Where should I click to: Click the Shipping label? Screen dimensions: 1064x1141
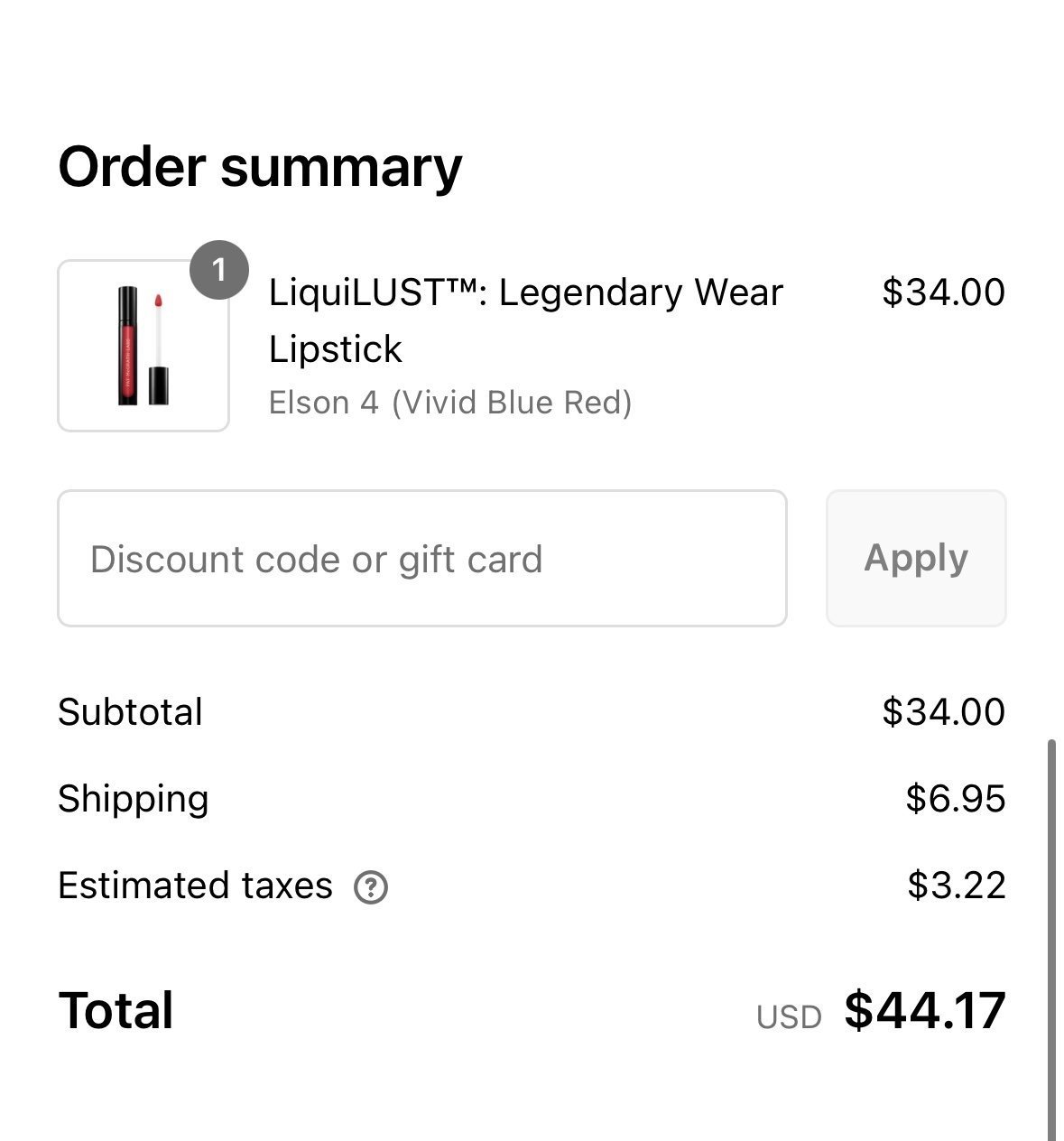coord(134,800)
